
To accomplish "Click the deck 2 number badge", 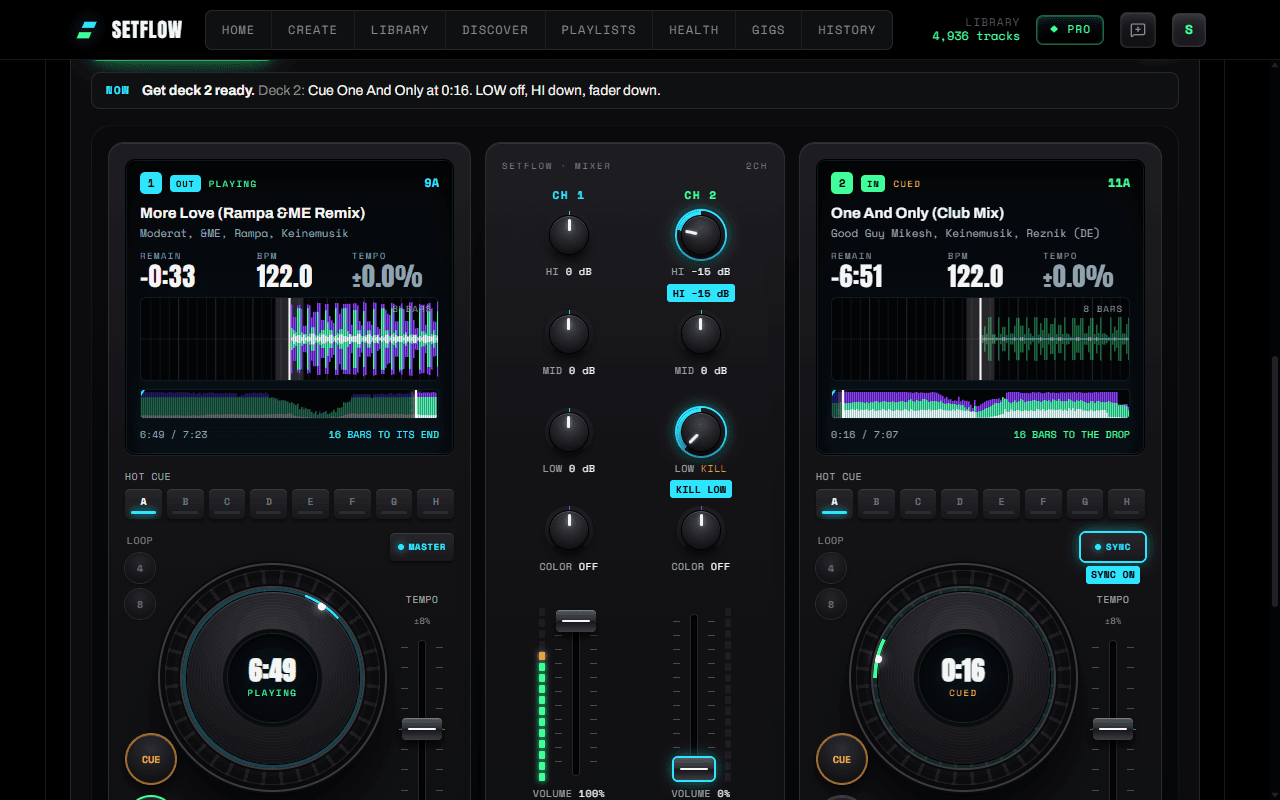I will coord(842,183).
